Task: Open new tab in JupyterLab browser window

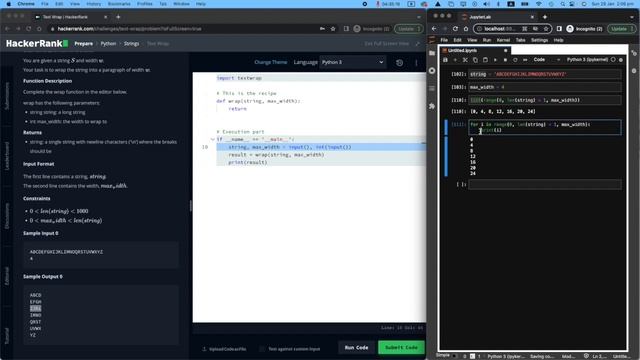Action: 544,17
